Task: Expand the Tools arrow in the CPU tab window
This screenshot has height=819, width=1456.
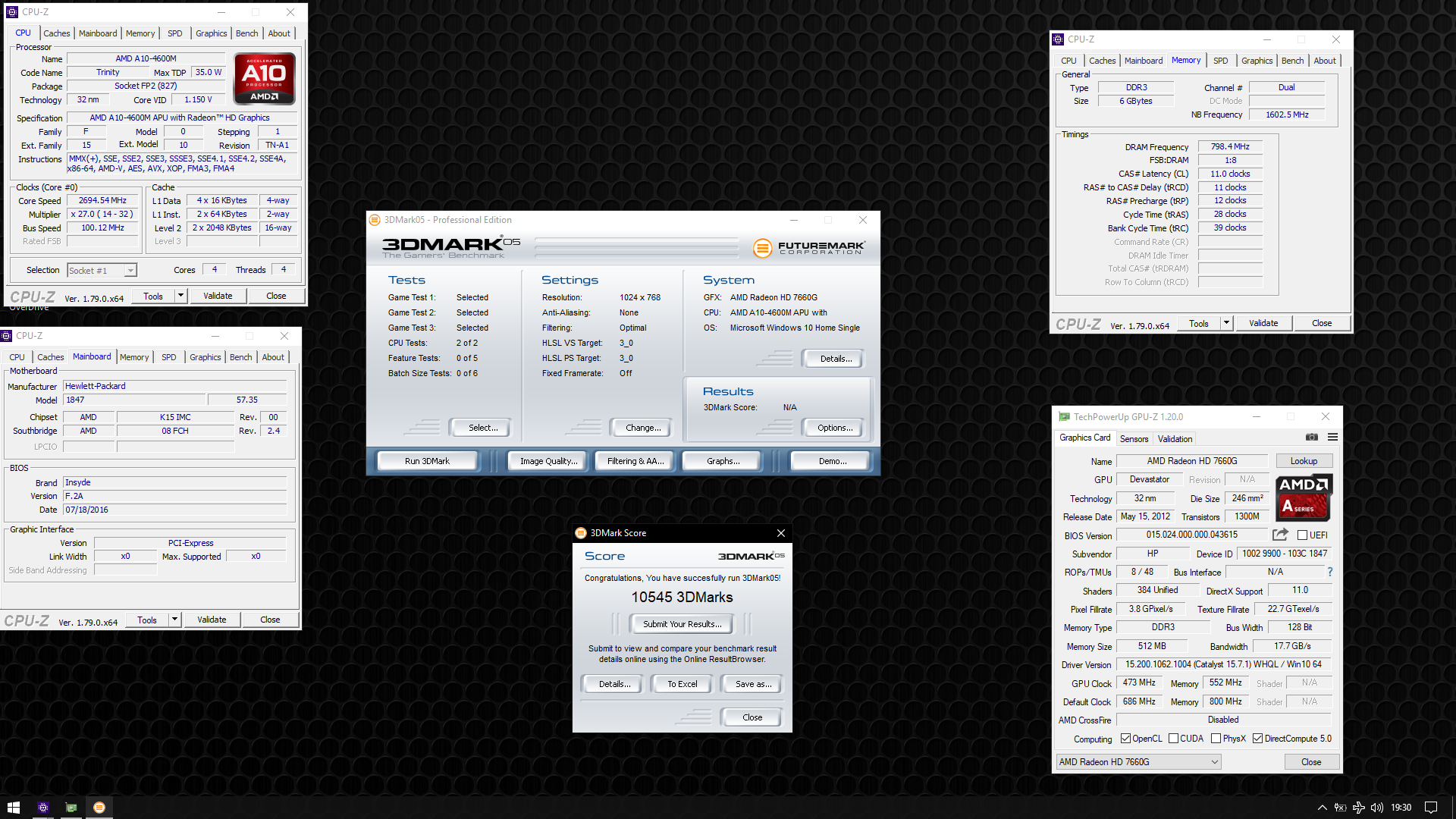Action: pos(180,296)
